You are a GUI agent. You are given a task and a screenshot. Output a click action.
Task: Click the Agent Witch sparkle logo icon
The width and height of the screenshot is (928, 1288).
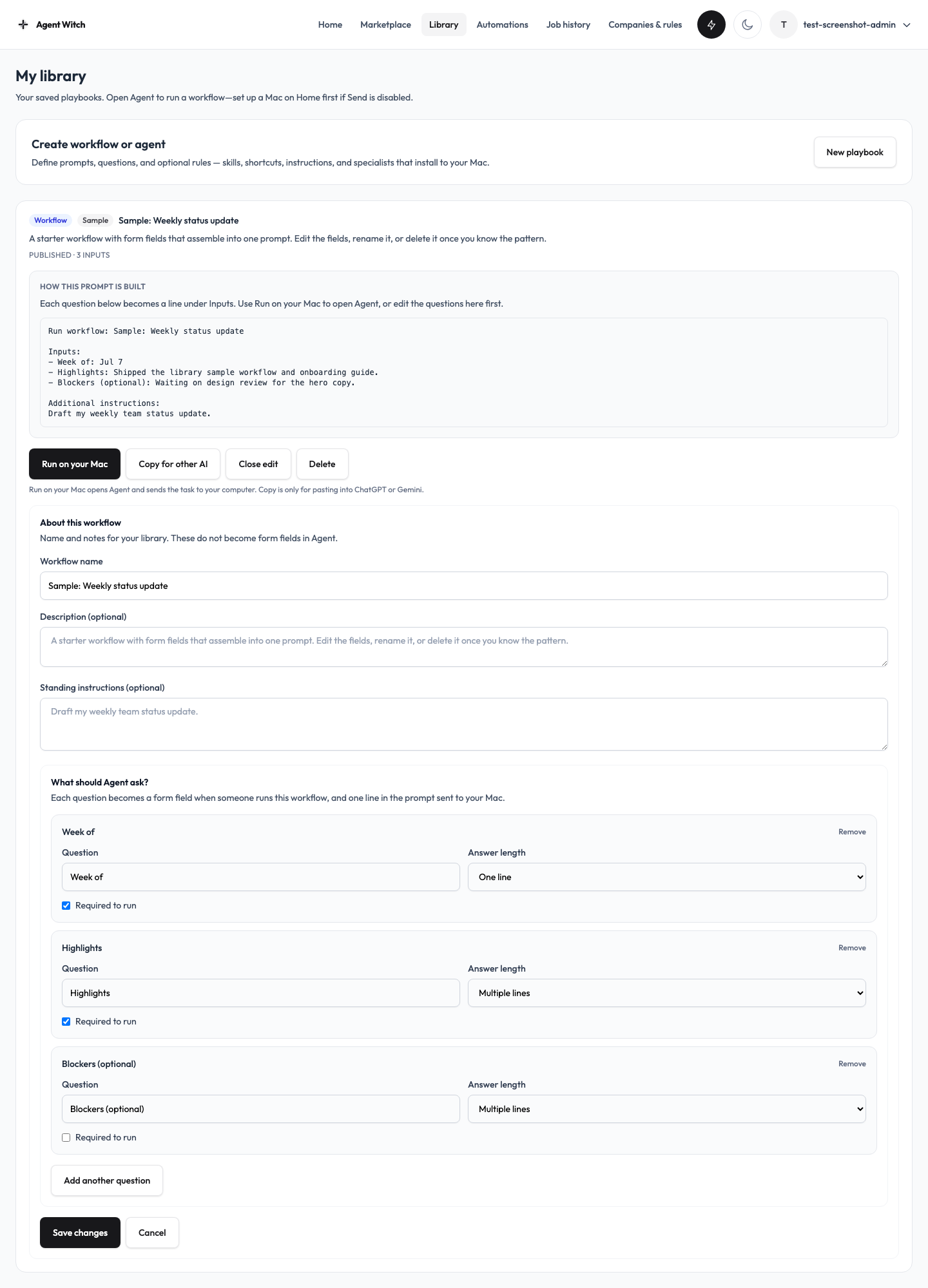pos(23,24)
